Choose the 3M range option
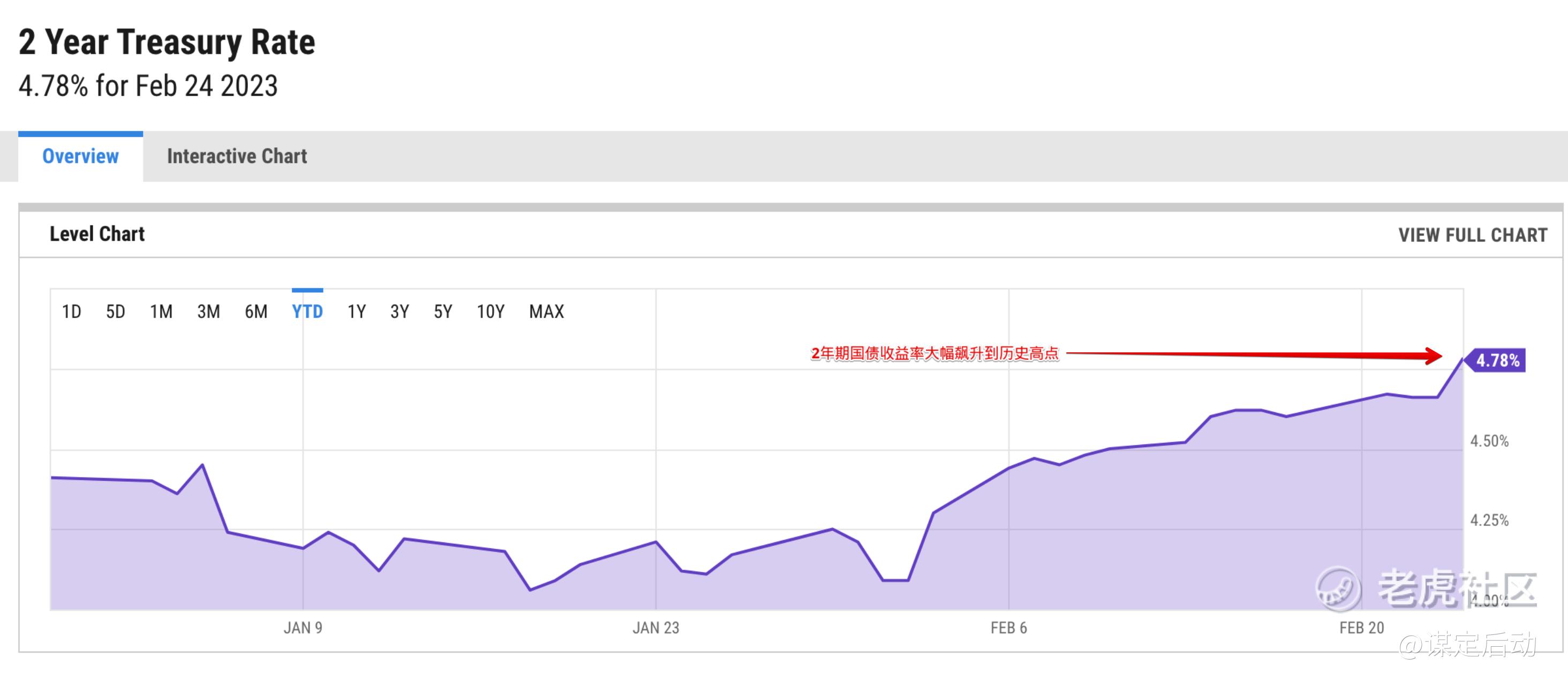Screen dimensions: 1568x681 (208, 312)
